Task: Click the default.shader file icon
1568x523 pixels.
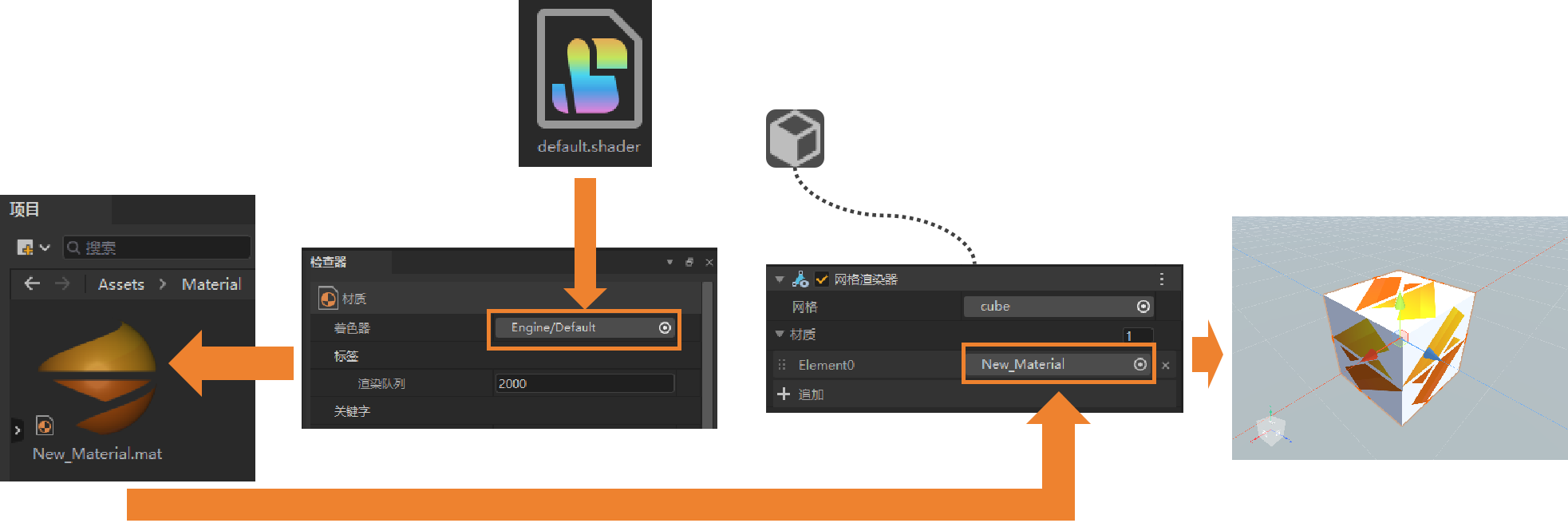Action: tap(589, 69)
